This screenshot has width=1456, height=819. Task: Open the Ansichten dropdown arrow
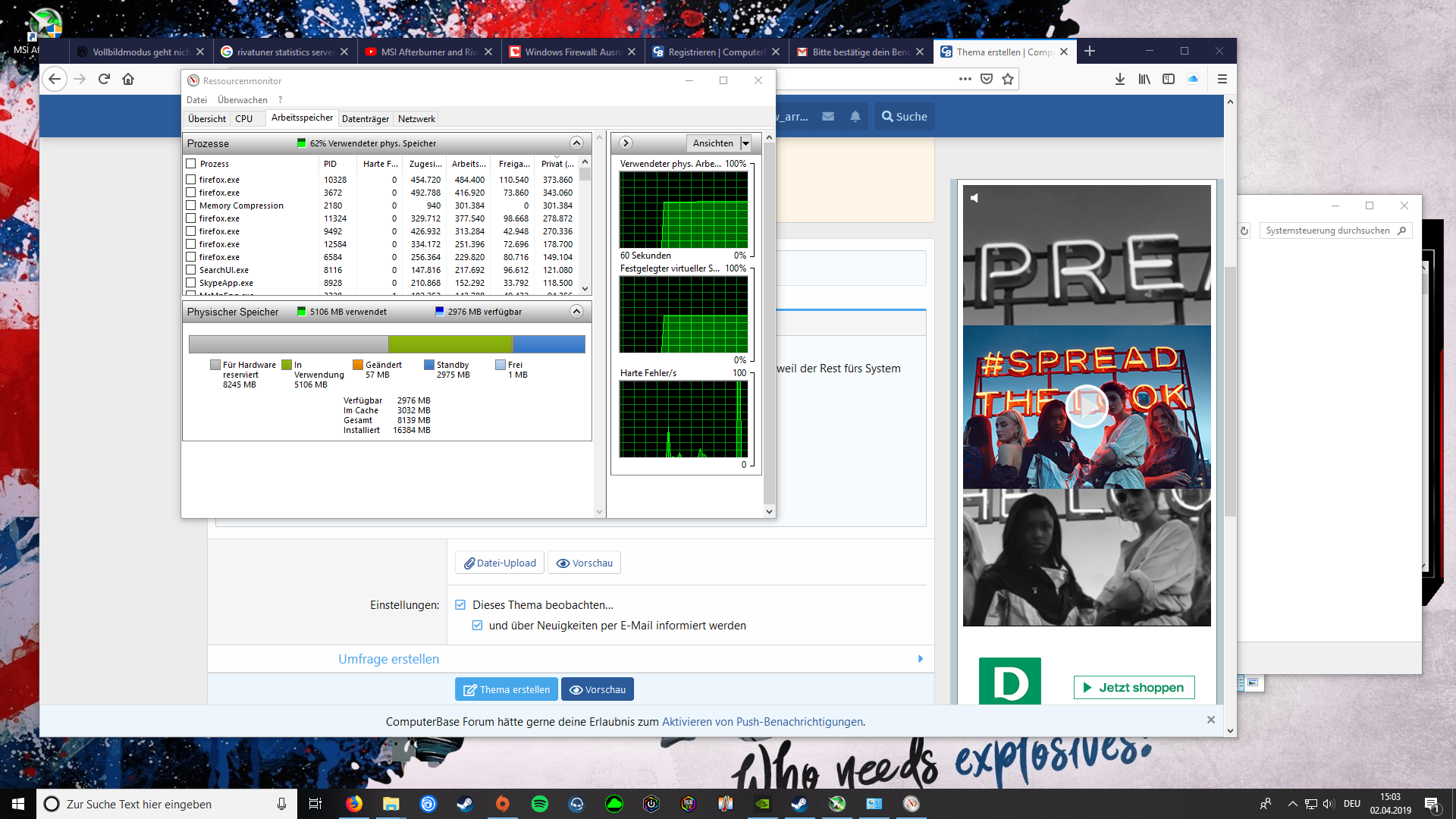pos(745,143)
